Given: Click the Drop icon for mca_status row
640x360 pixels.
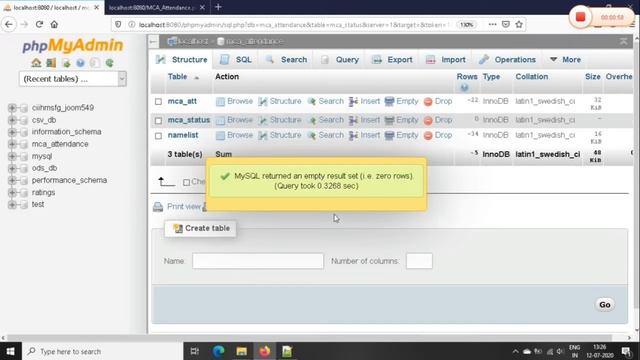Looking at the screenshot, I should [x=428, y=120].
